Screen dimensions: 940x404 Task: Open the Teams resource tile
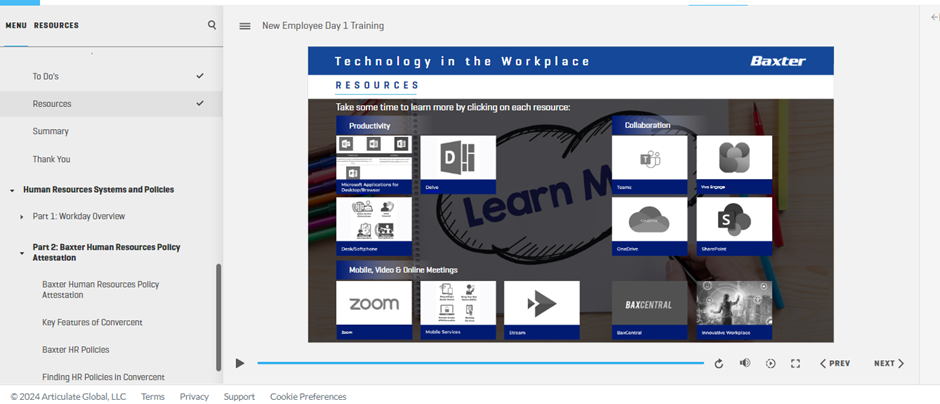point(650,165)
